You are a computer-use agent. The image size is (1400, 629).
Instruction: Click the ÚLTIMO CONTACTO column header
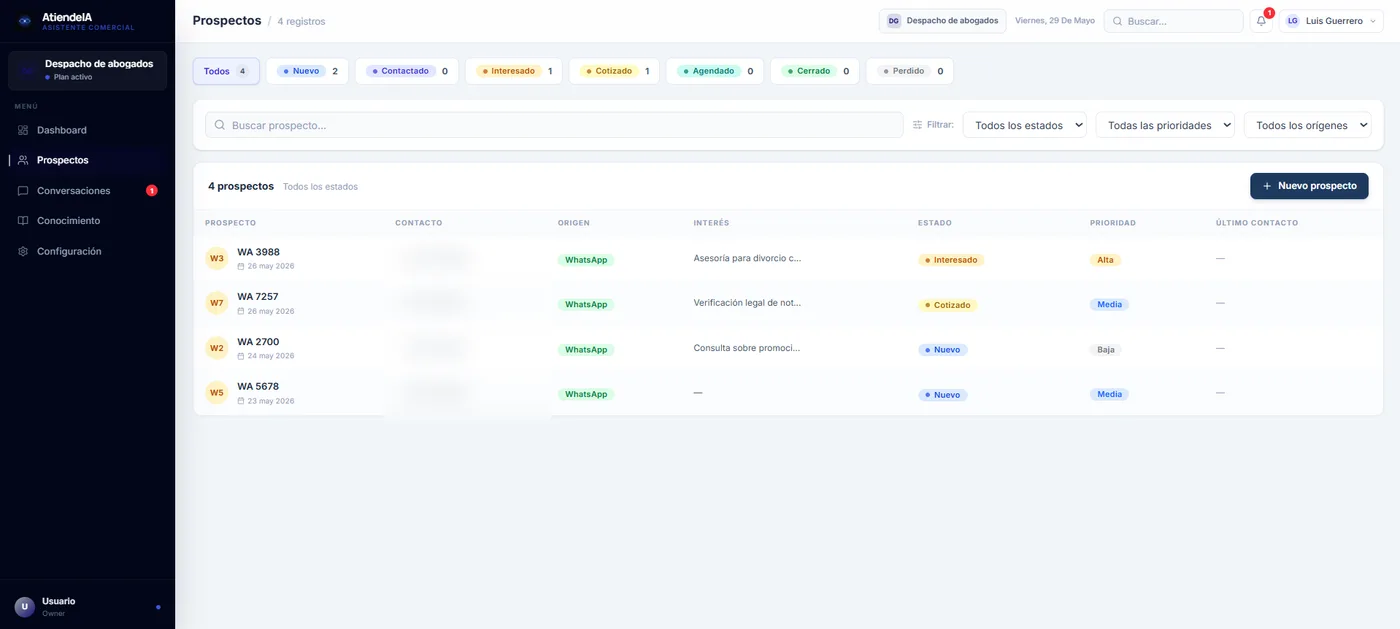click(1256, 223)
